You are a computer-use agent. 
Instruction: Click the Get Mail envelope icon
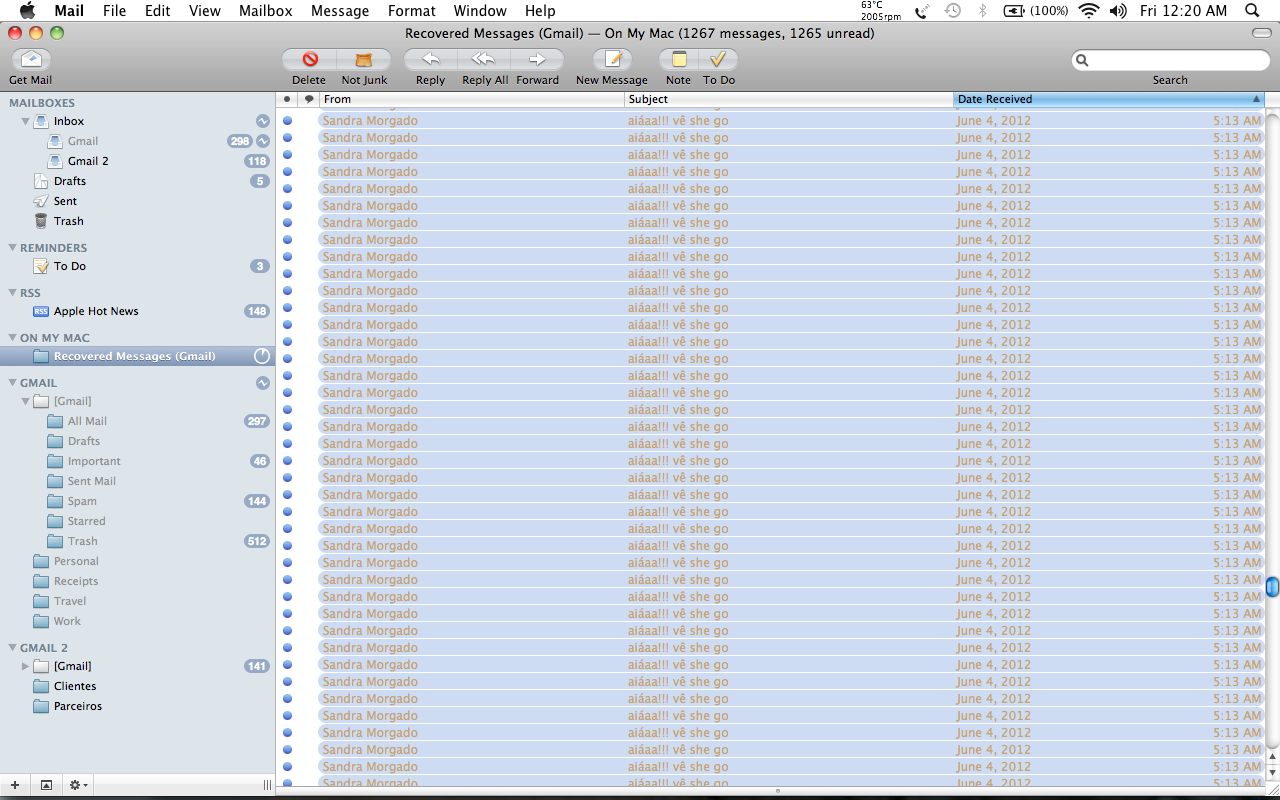pos(30,59)
